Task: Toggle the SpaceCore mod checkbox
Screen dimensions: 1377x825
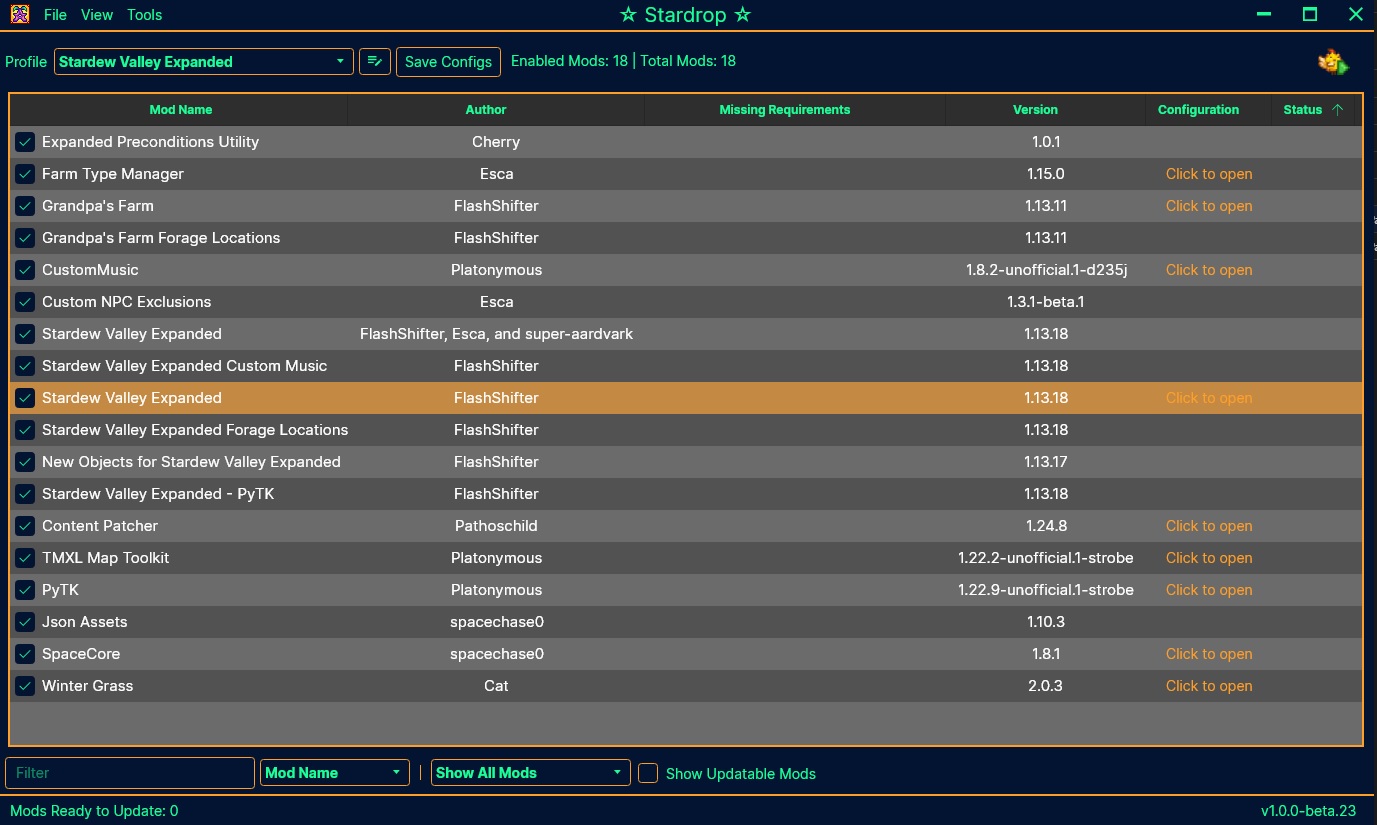Action: coord(25,654)
